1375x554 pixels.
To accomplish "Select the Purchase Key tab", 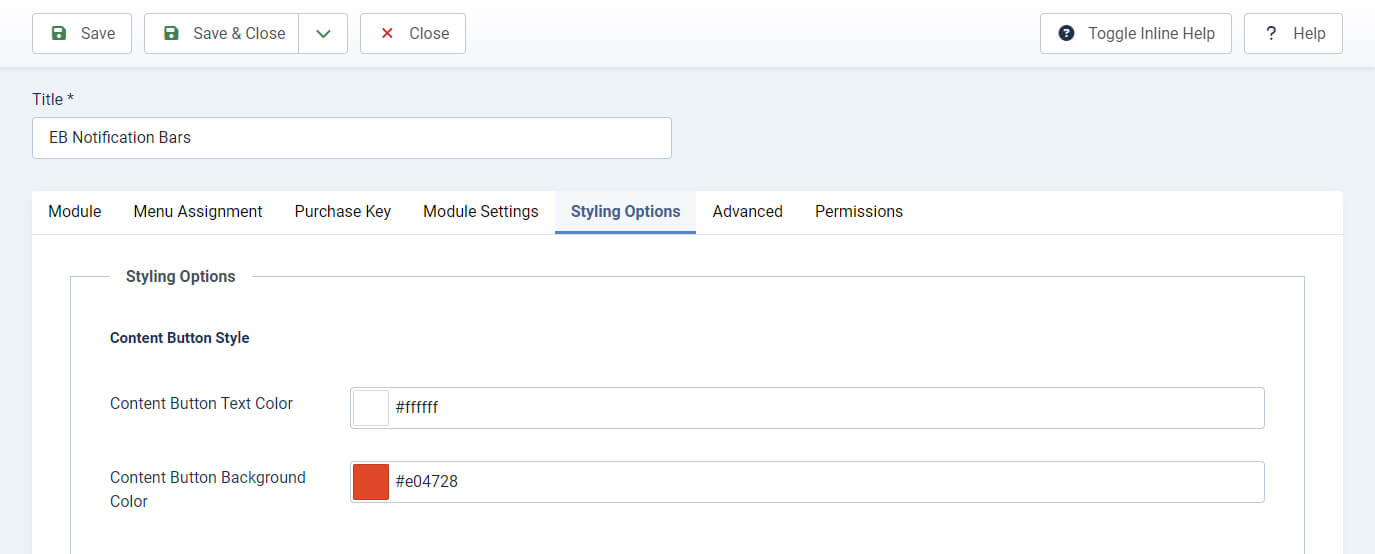I will pos(343,211).
